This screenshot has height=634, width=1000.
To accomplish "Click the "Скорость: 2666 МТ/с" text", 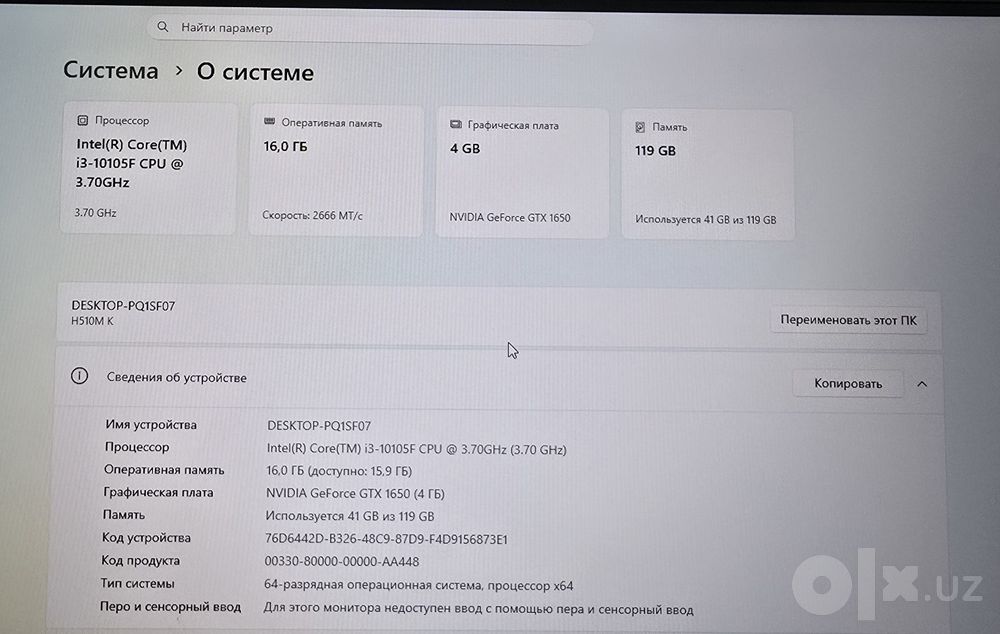I will pyautogui.click(x=312, y=216).
